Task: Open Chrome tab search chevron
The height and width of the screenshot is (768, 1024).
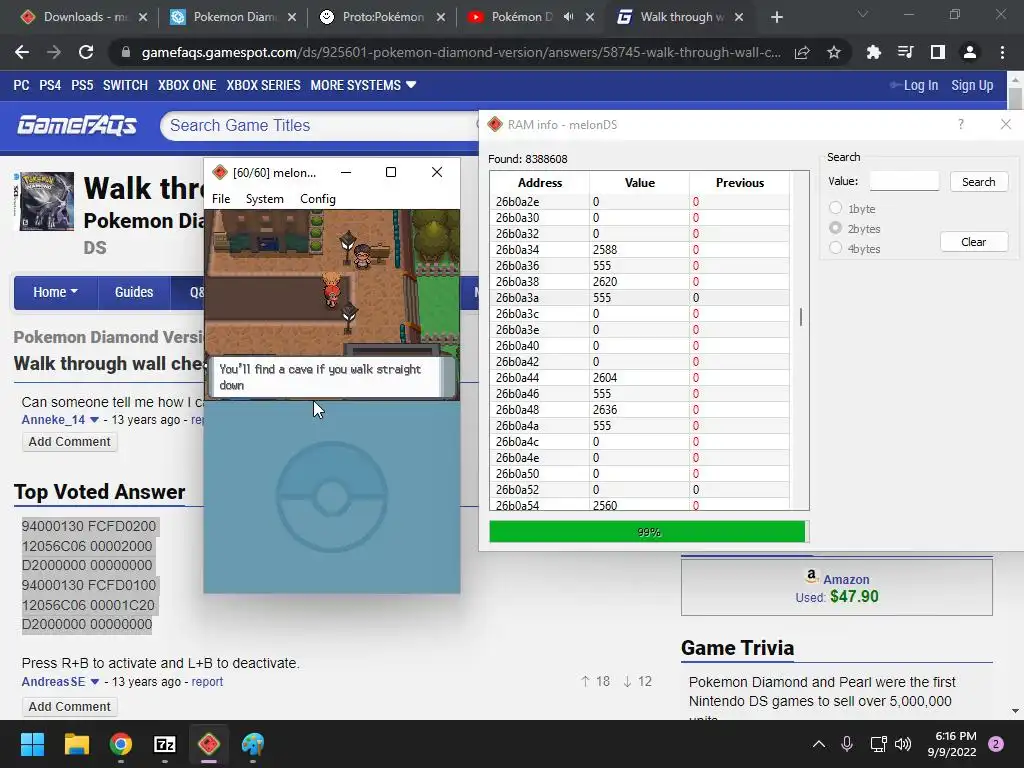Action: coord(863,14)
